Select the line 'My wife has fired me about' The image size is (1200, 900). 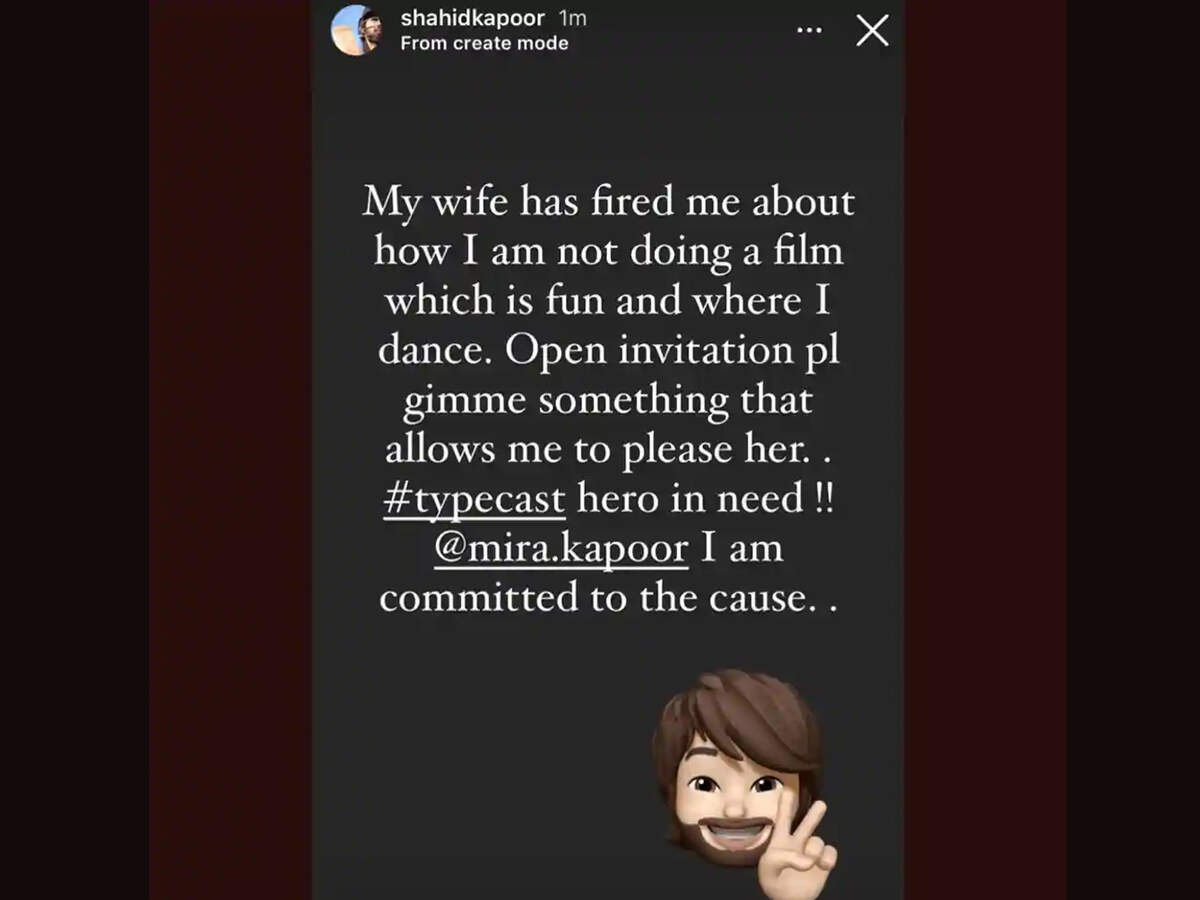[608, 203]
